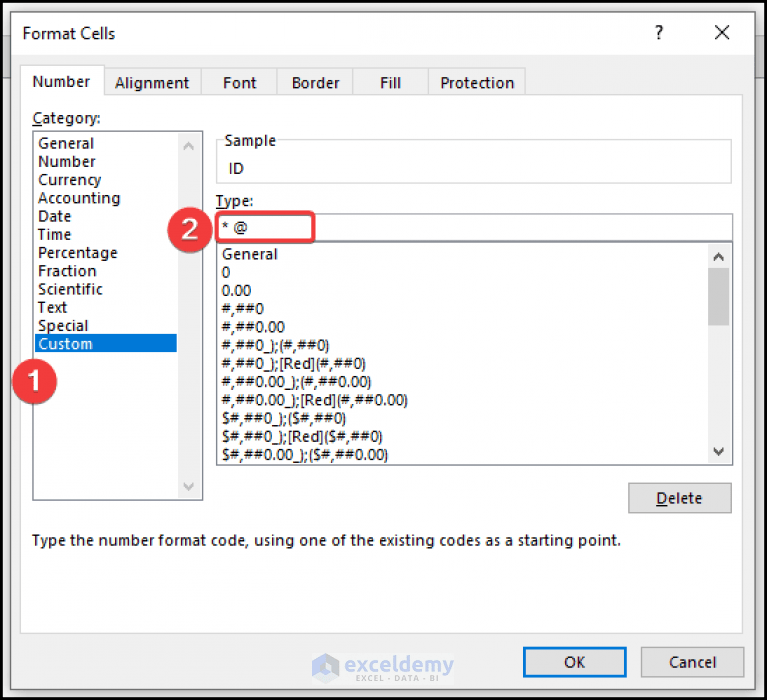Select the Time category

click(x=106, y=234)
